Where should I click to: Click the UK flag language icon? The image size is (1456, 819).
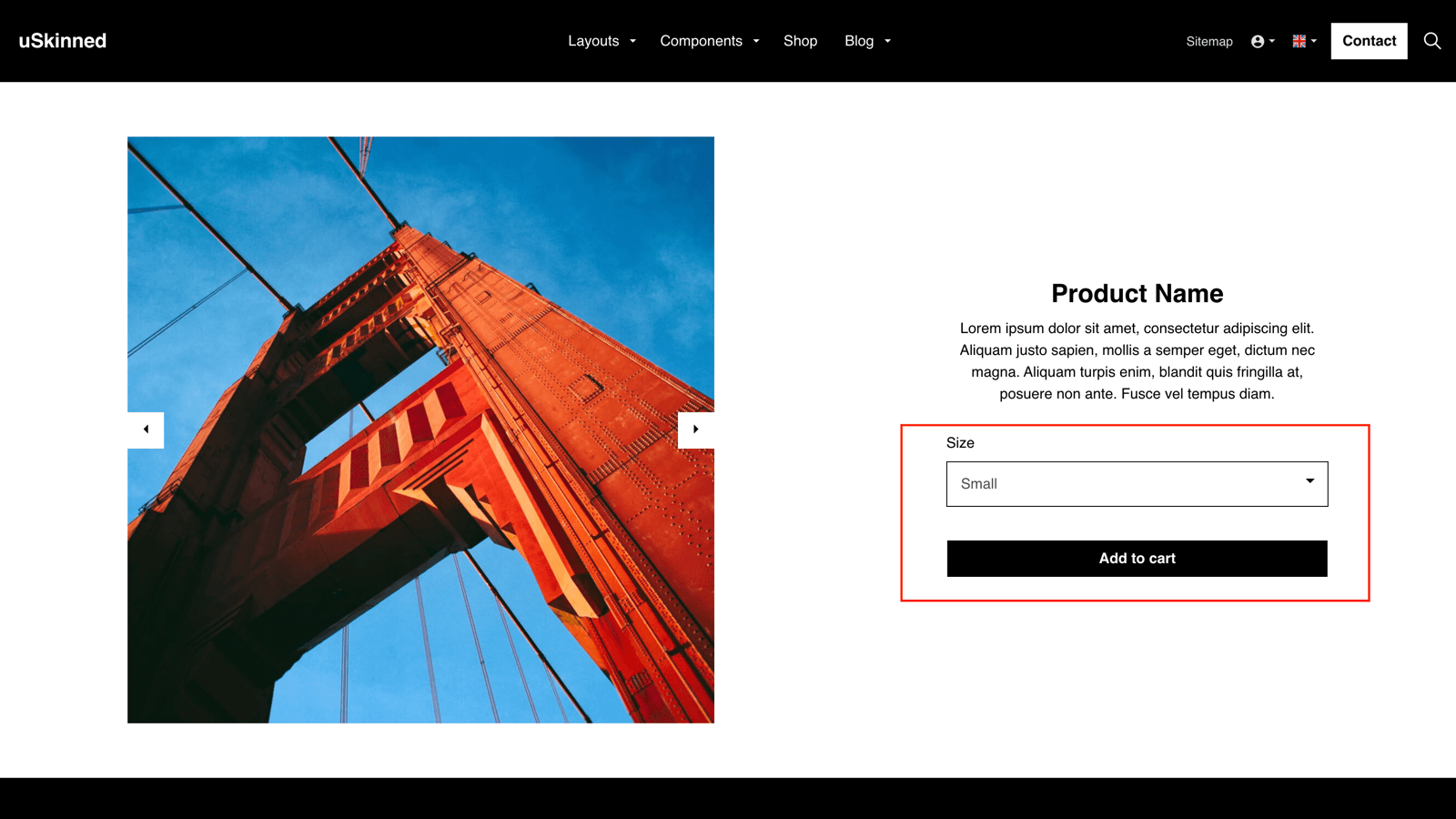click(1298, 40)
